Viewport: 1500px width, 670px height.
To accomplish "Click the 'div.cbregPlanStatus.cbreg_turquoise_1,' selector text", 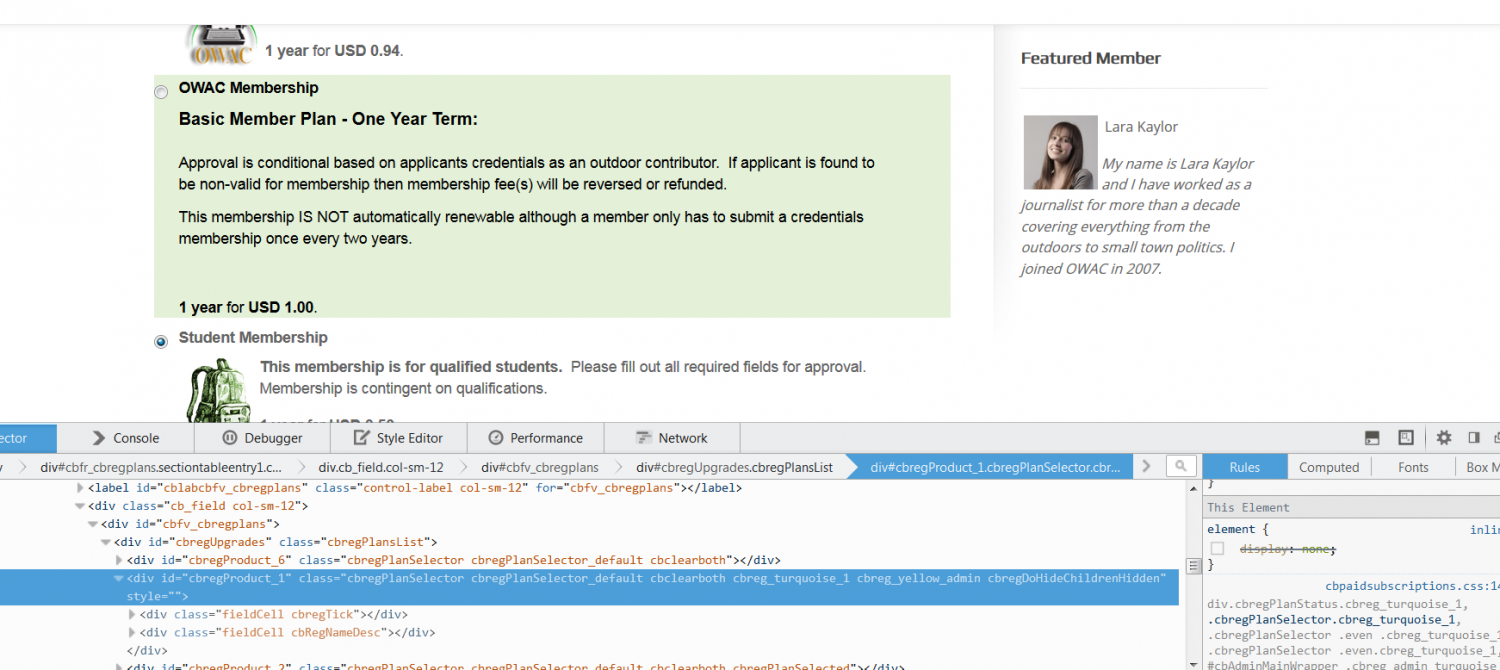I will [x=1337, y=604].
